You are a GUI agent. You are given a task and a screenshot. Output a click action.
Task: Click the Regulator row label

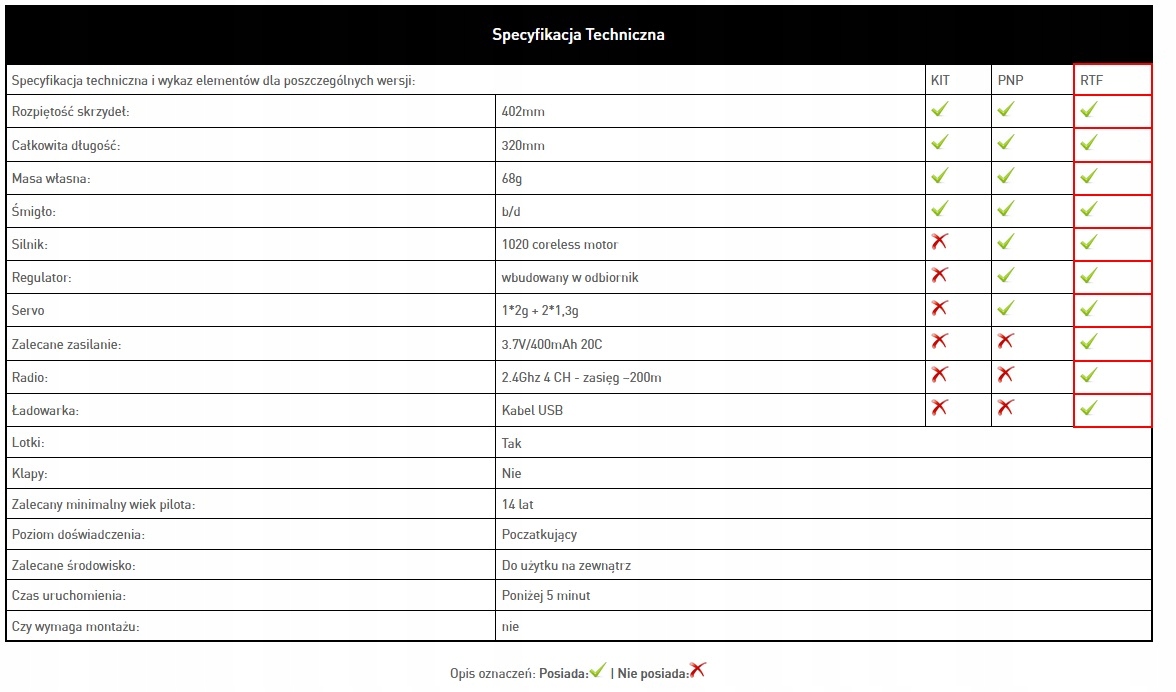40,277
